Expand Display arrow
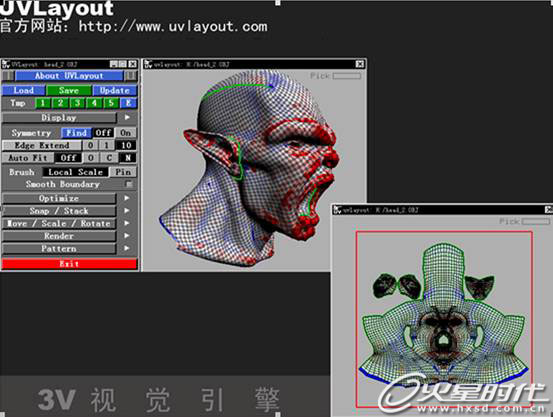This screenshot has height=417, width=553. (127, 117)
